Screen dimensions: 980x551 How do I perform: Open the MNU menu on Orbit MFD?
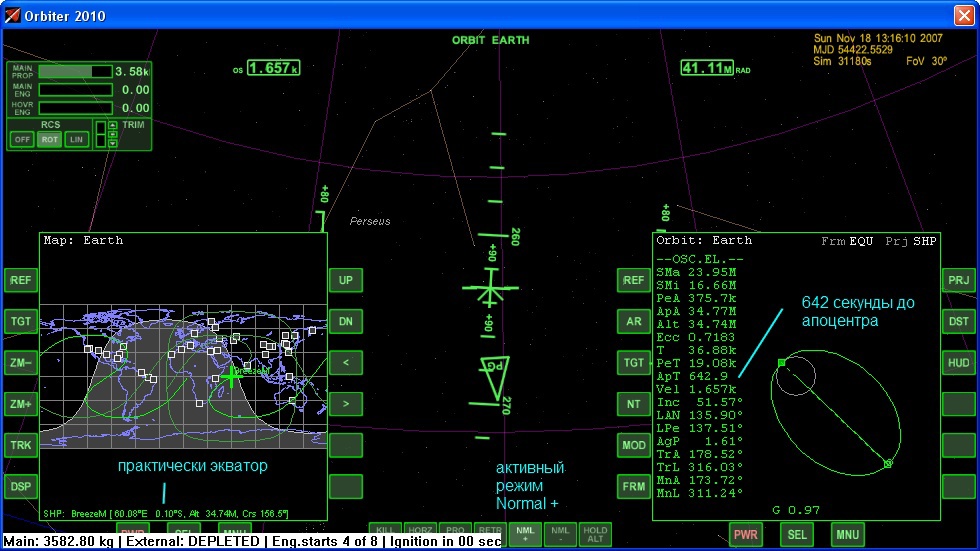click(848, 535)
